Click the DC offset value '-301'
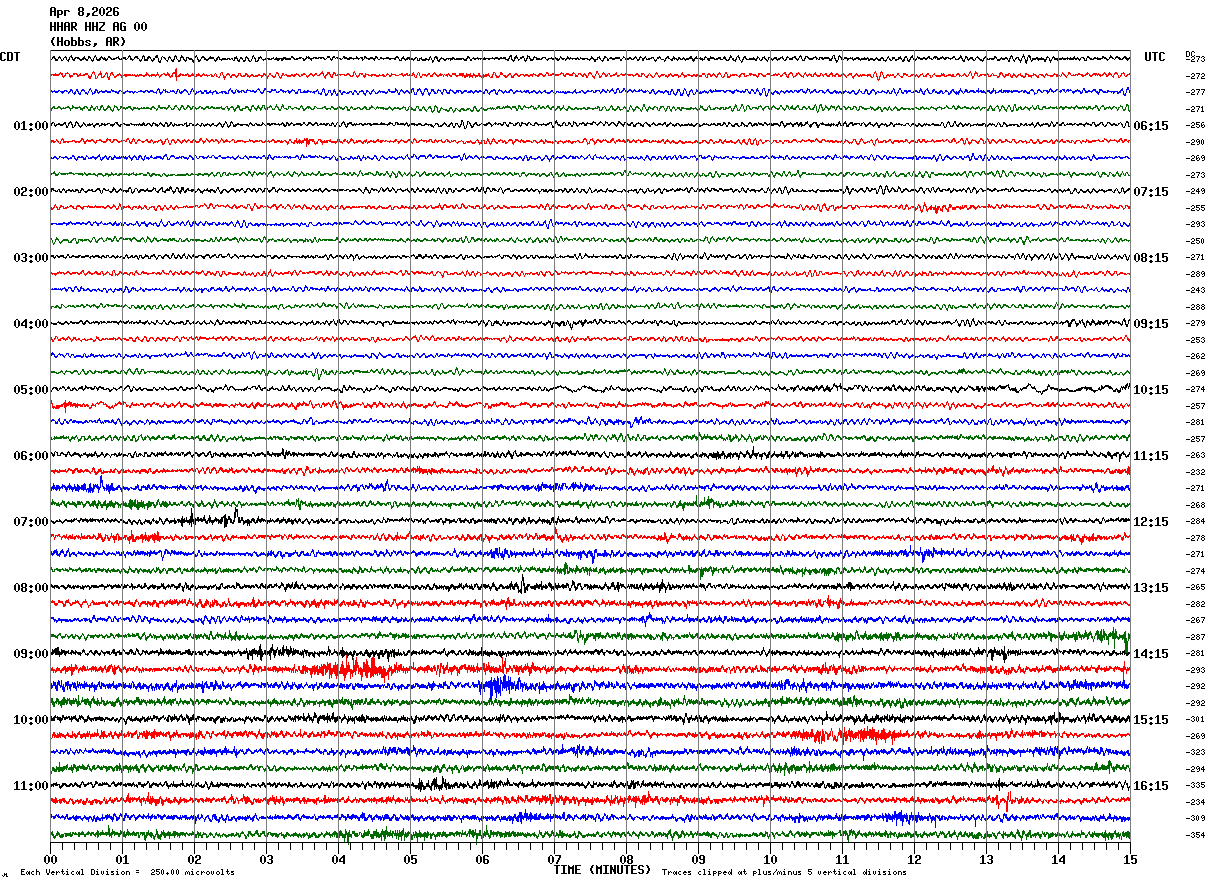The image size is (1210, 886). click(1195, 720)
